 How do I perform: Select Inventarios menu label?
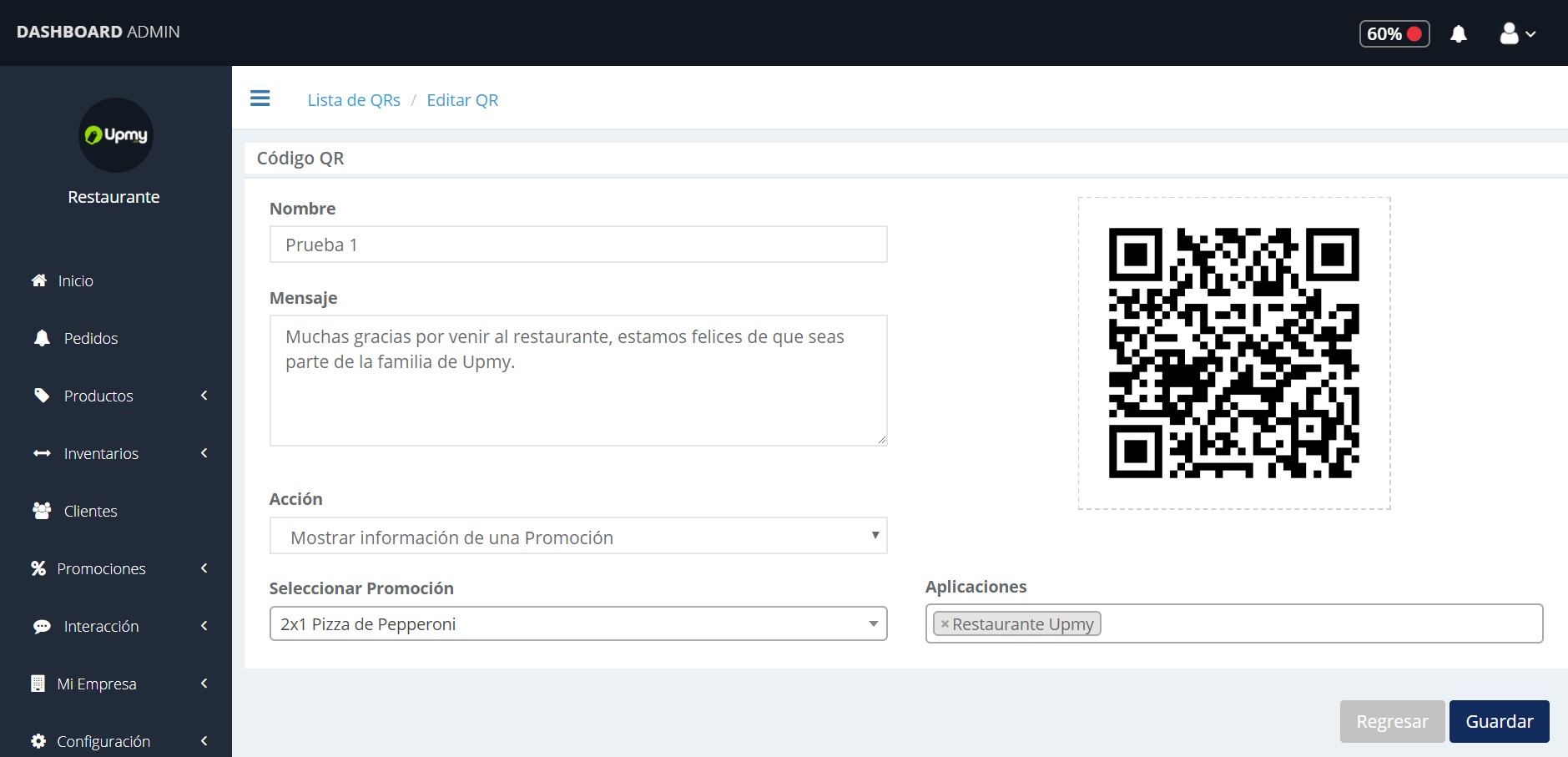tap(101, 453)
